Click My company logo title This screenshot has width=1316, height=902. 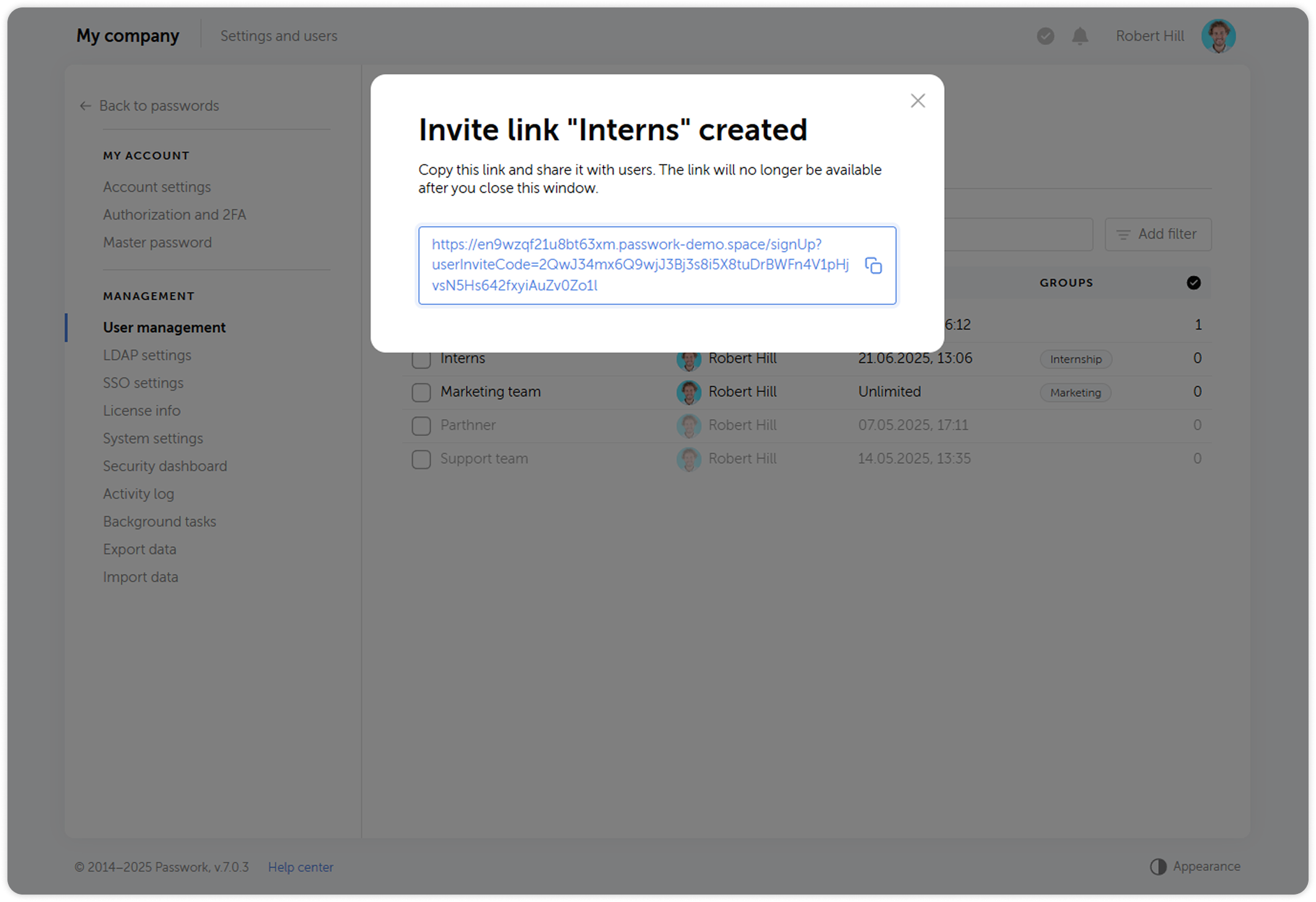click(128, 36)
